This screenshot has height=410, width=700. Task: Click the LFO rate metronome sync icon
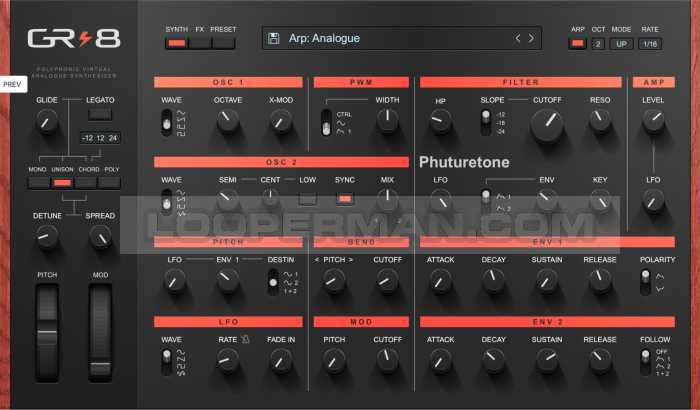click(x=244, y=340)
